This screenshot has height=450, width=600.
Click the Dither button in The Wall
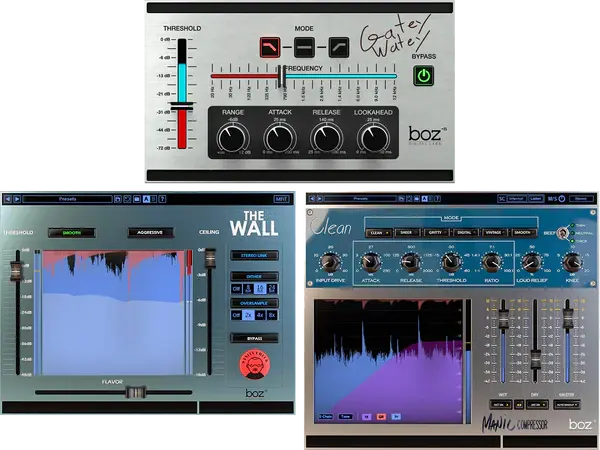pos(254,276)
